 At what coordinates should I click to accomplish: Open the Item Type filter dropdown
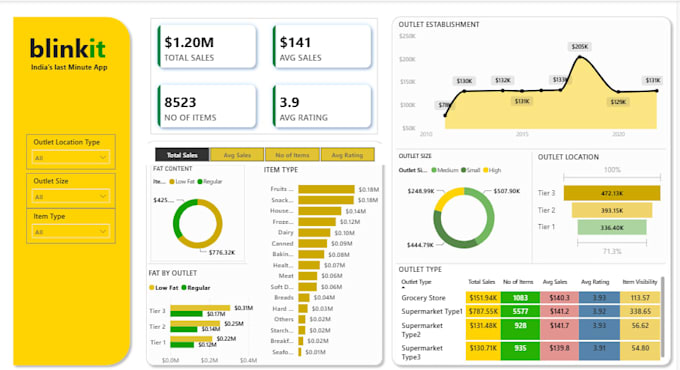(71, 232)
